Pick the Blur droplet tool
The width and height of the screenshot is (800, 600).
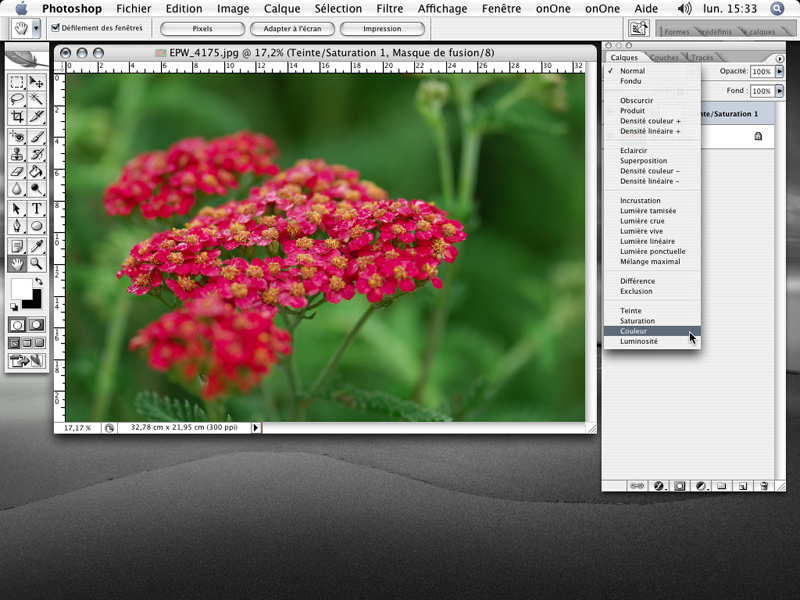17,189
